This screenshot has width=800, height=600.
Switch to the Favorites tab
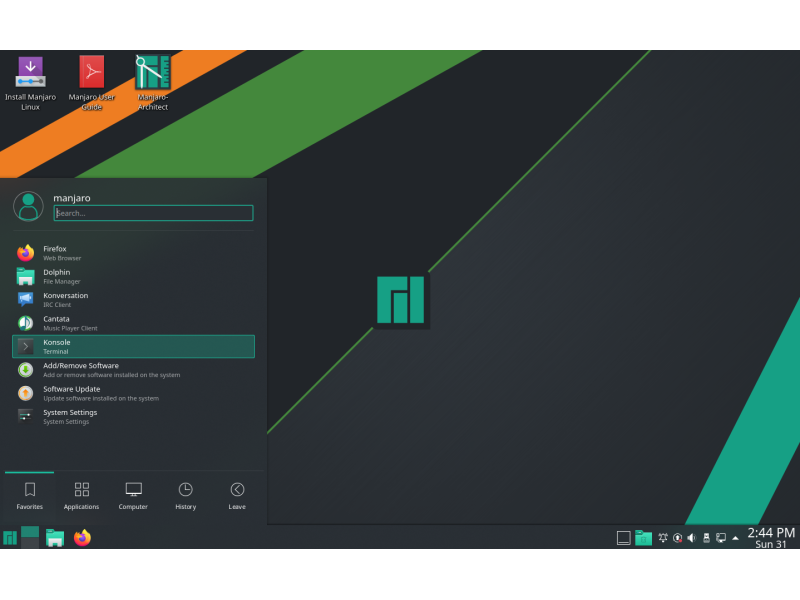click(x=30, y=496)
